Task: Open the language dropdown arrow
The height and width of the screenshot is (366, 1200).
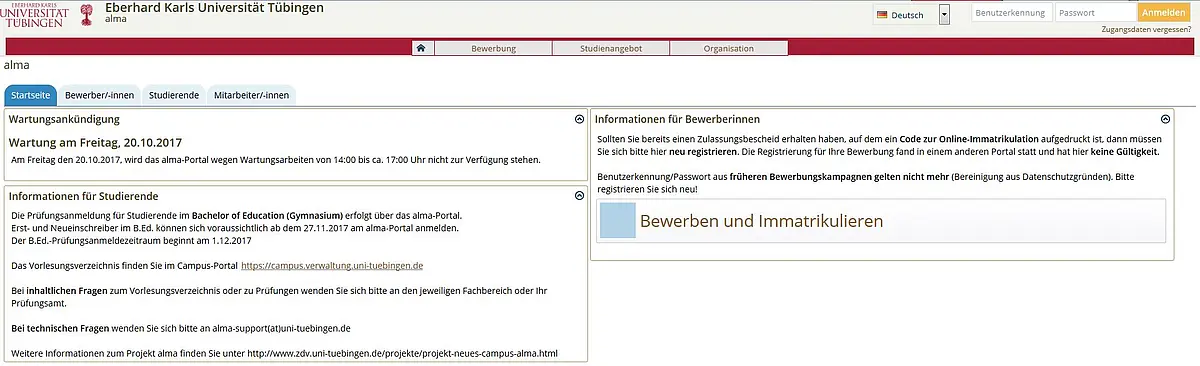Action: point(944,14)
